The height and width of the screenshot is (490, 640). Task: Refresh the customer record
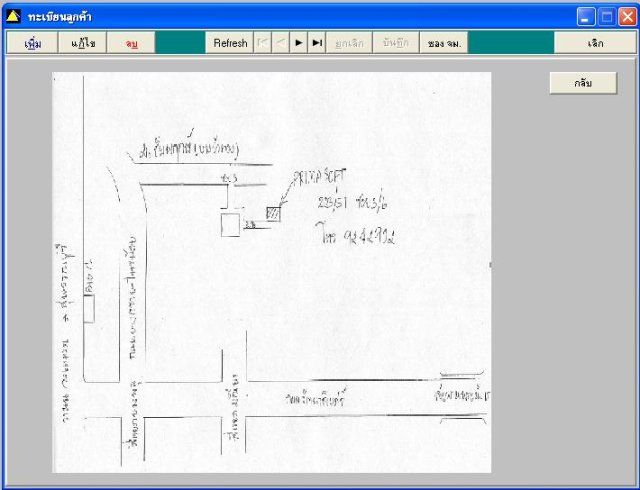230,42
